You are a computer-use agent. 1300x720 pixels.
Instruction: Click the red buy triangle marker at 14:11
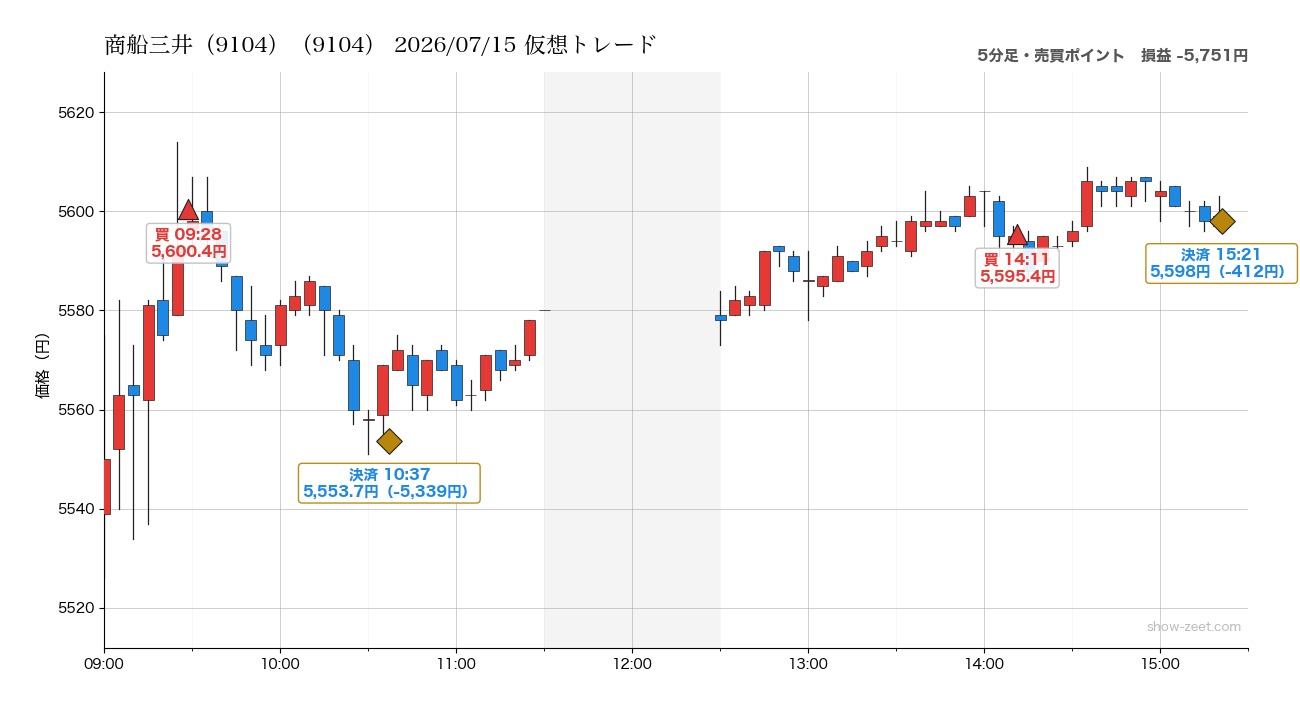click(x=1017, y=235)
